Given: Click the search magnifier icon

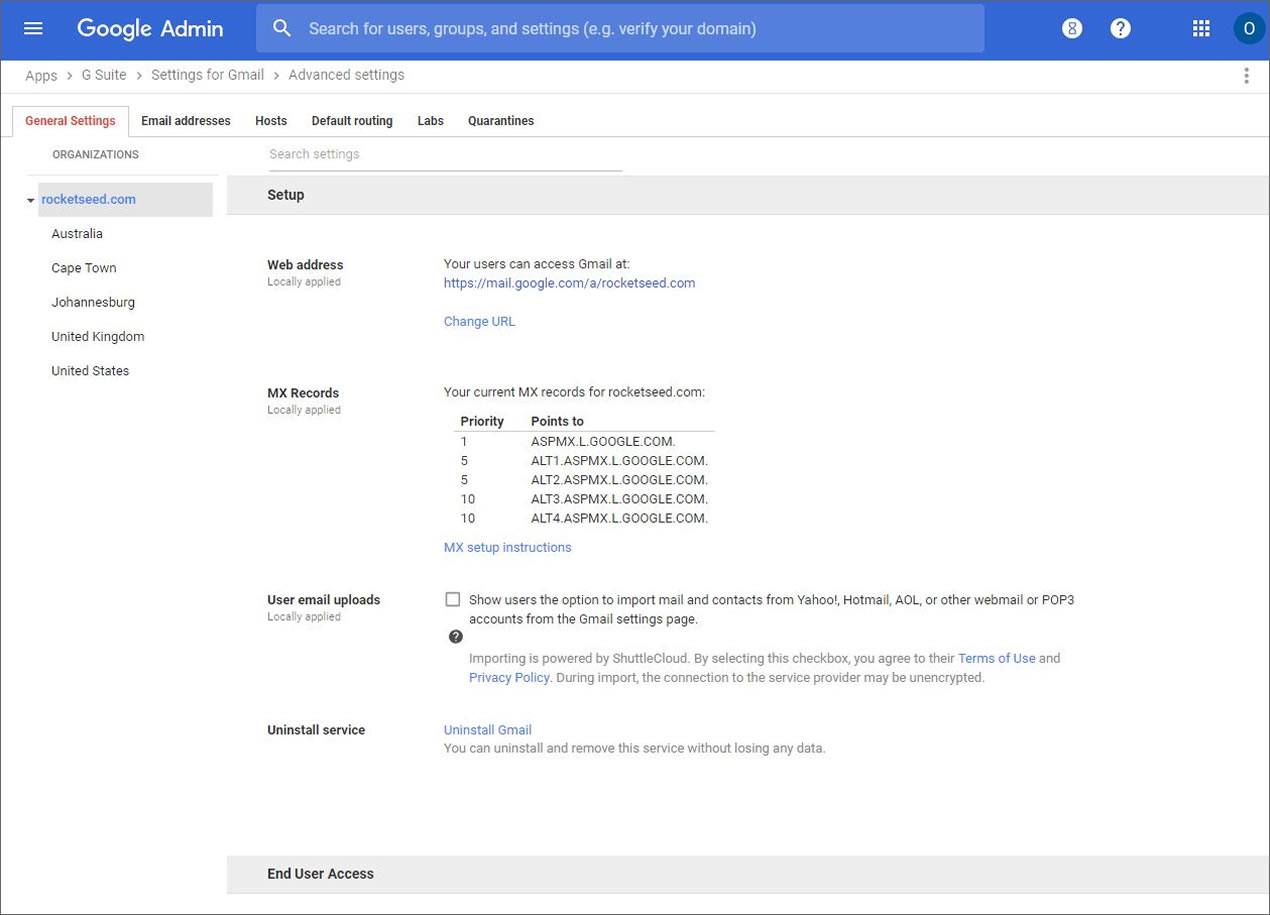Looking at the screenshot, I should click(x=282, y=28).
